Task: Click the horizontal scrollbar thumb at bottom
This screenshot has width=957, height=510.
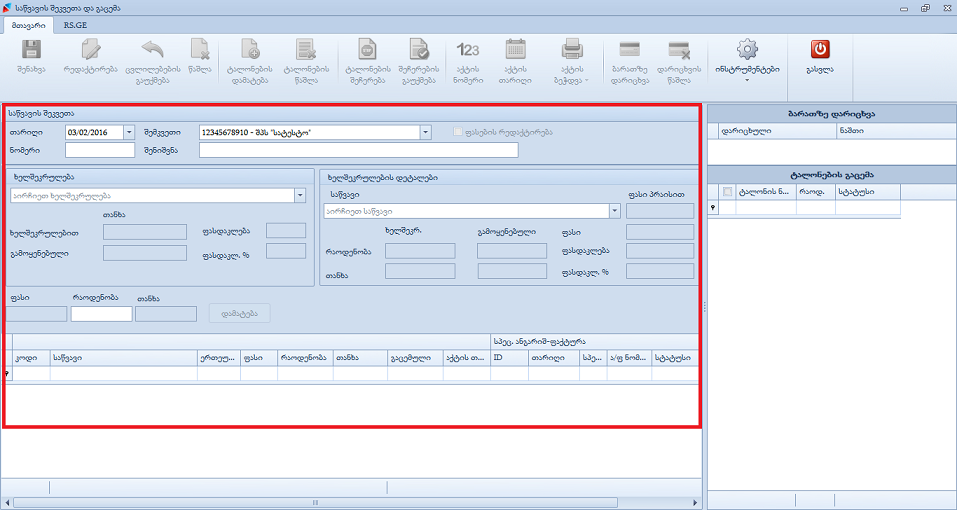Action: click(x=316, y=503)
